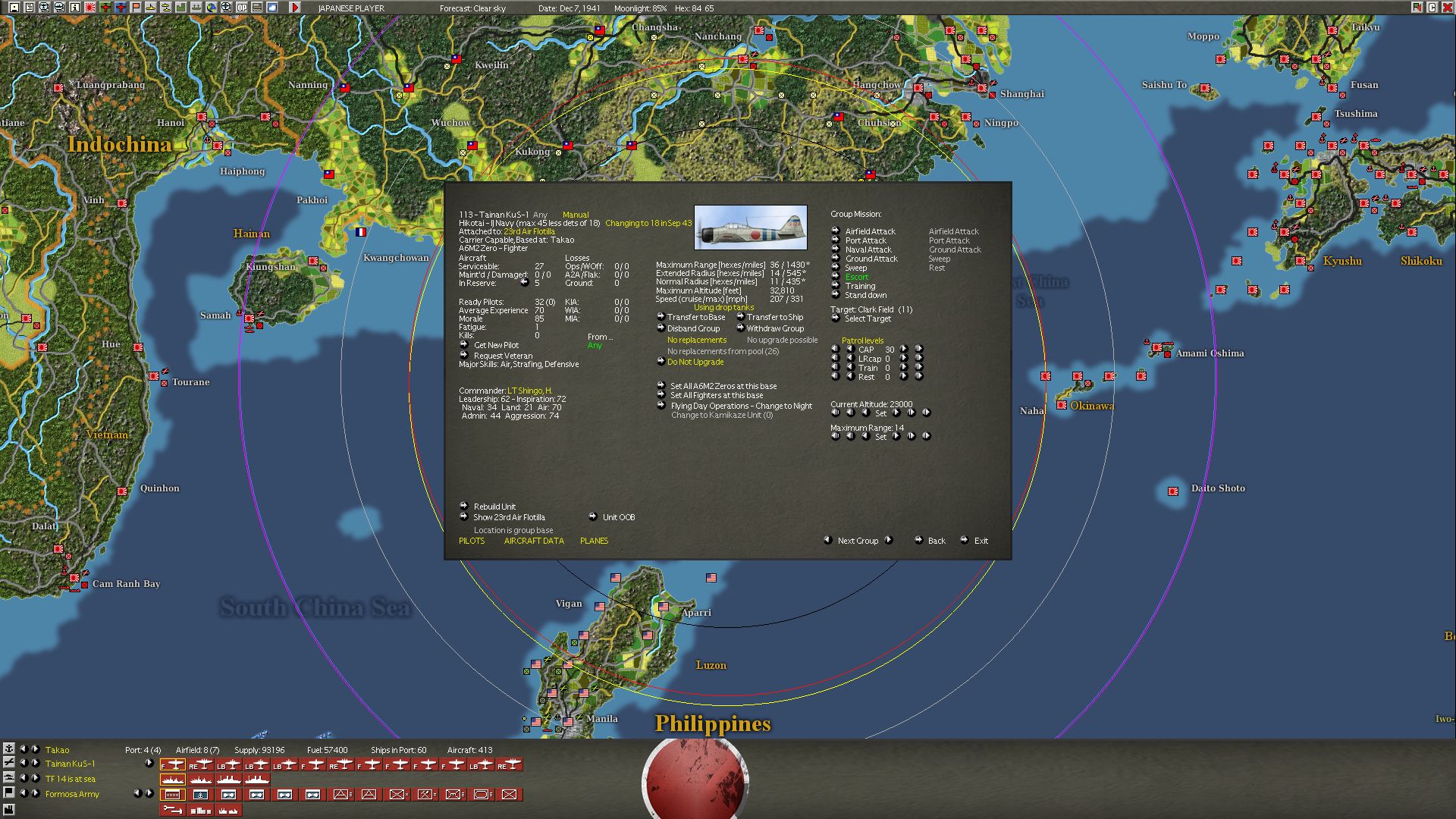Image resolution: width=1456 pixels, height=819 pixels.
Task: Click the Exit button in group panel
Action: point(981,541)
